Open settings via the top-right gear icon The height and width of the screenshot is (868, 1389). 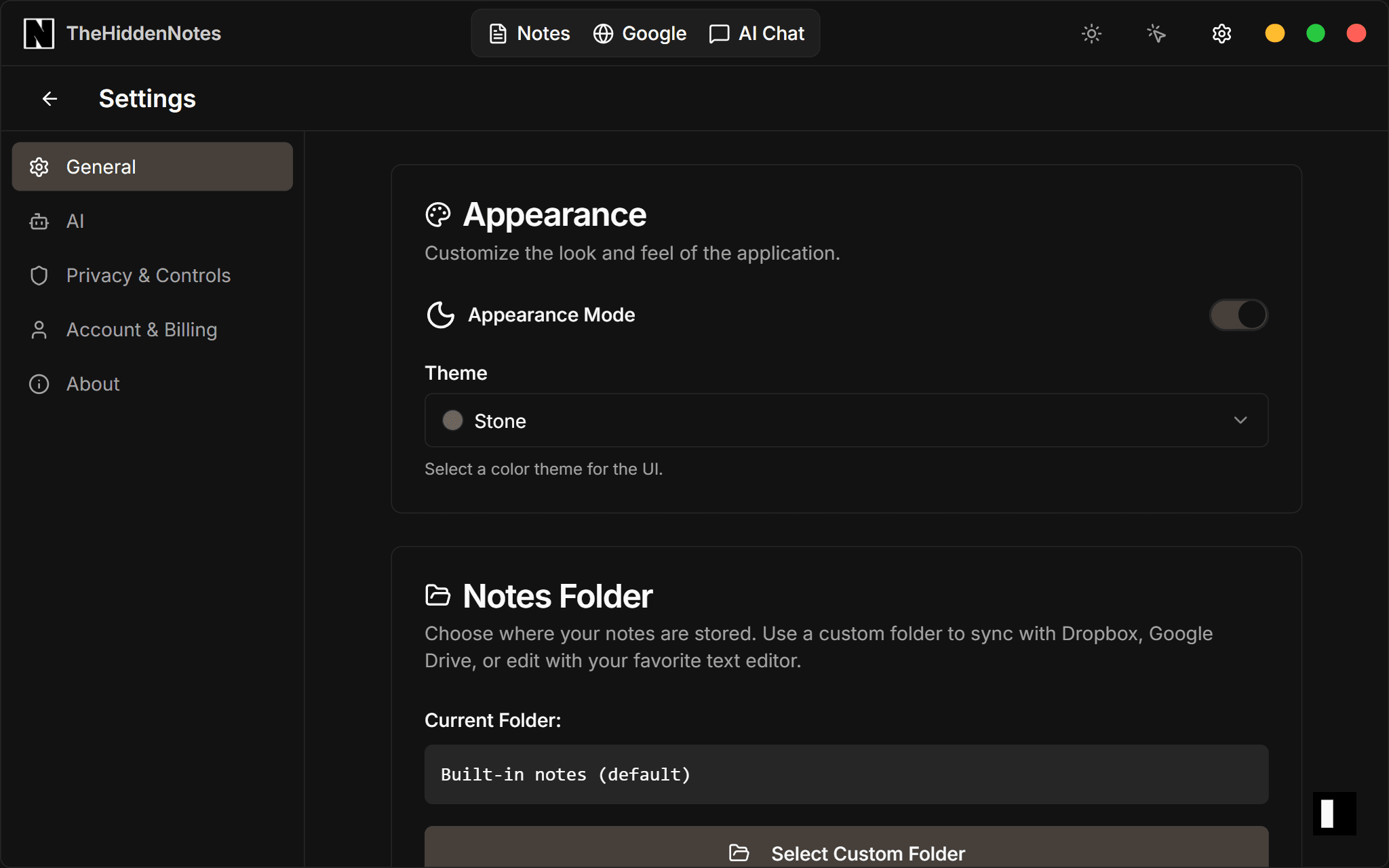pyautogui.click(x=1221, y=33)
